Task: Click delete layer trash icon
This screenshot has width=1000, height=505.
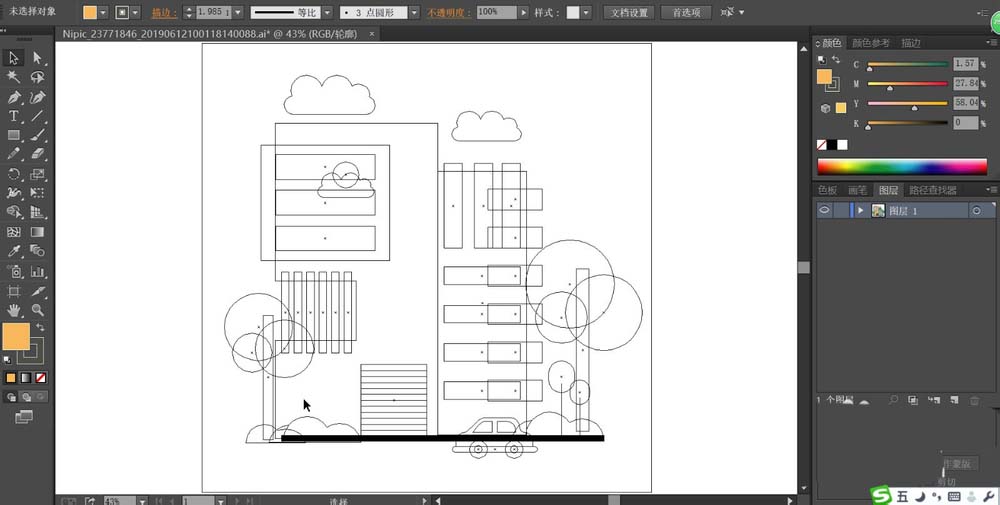Action: (974, 400)
